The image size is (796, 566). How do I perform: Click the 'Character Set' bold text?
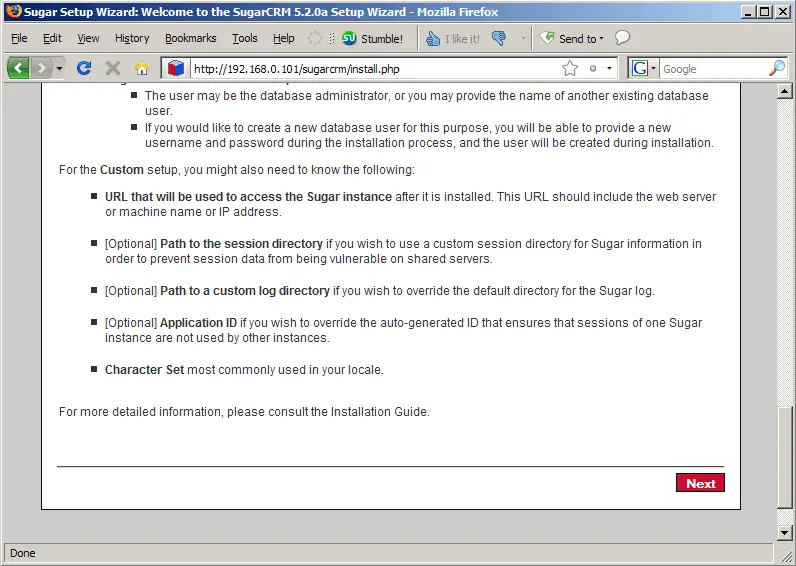coord(144,370)
